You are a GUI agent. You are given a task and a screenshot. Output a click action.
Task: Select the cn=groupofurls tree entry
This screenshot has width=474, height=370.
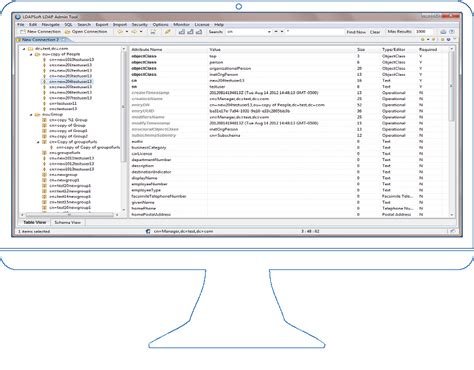pyautogui.click(x=65, y=153)
